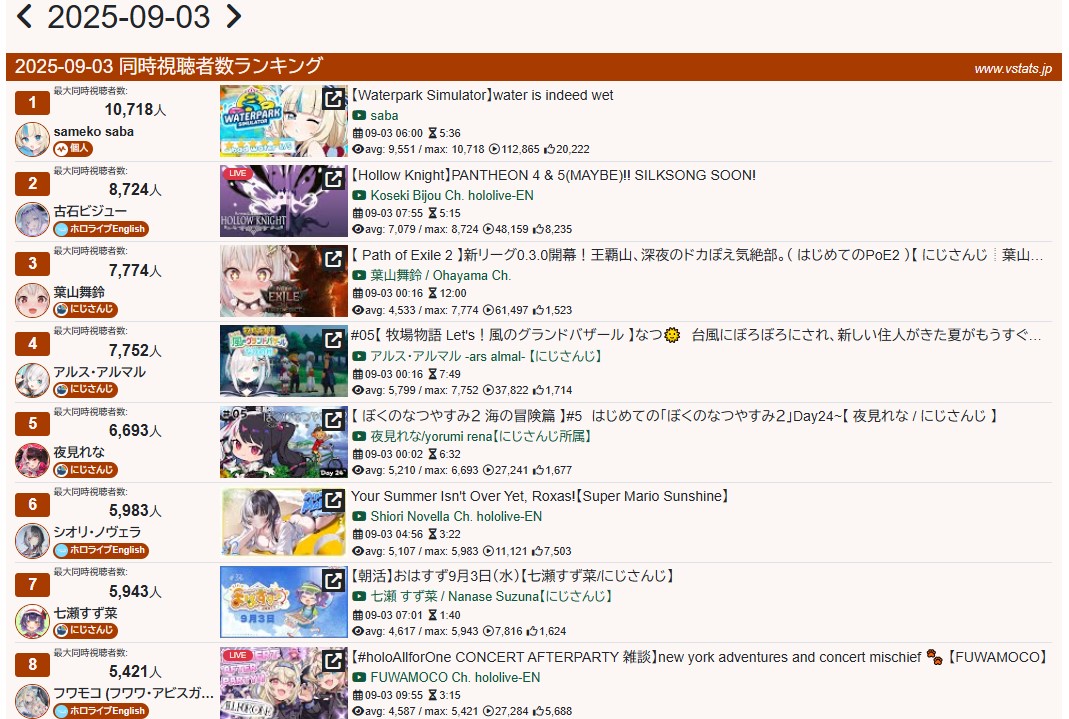Open Waterpark Simulator stream thumbnail

284,121
